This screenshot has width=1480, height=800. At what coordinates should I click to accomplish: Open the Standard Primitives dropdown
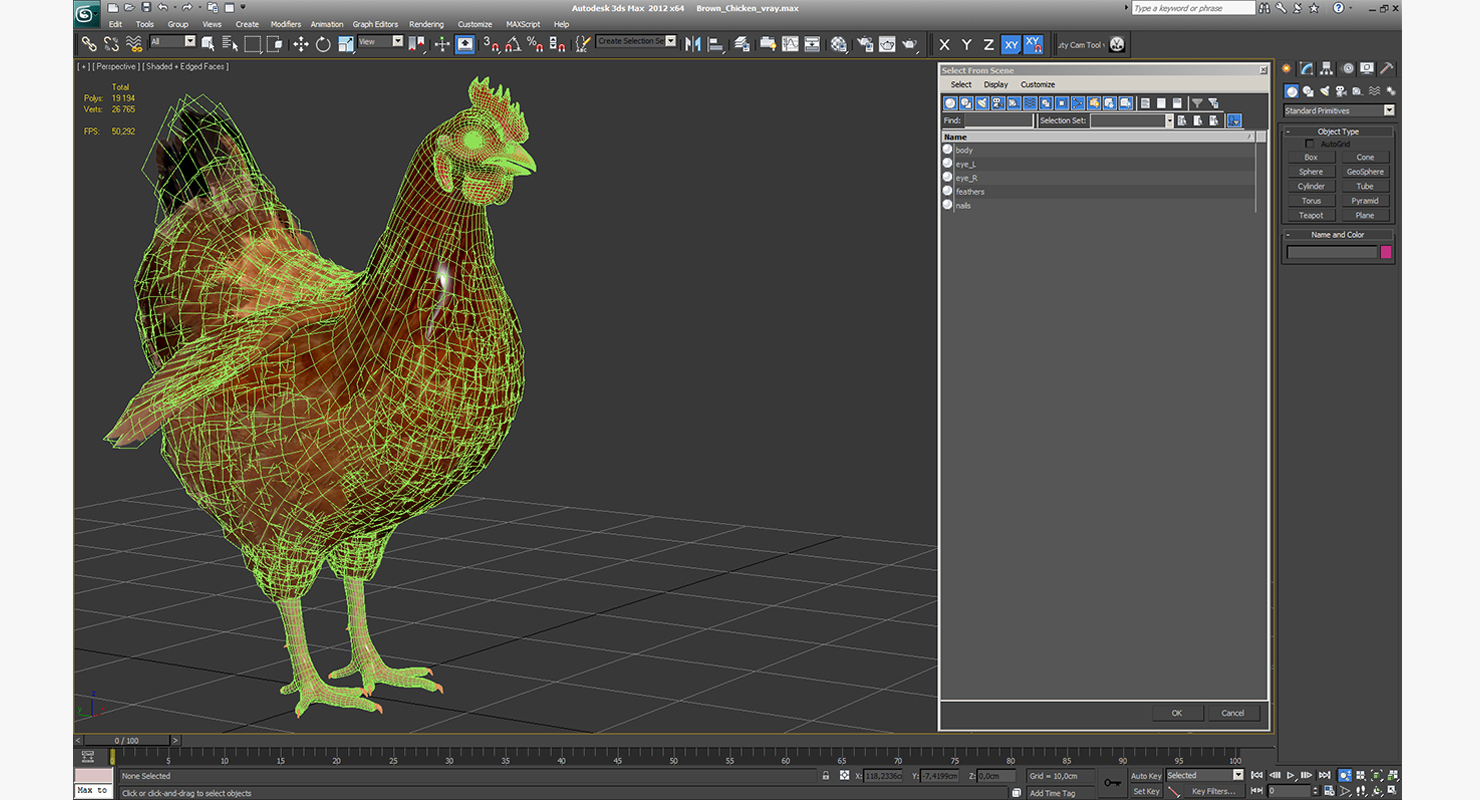click(x=1339, y=110)
